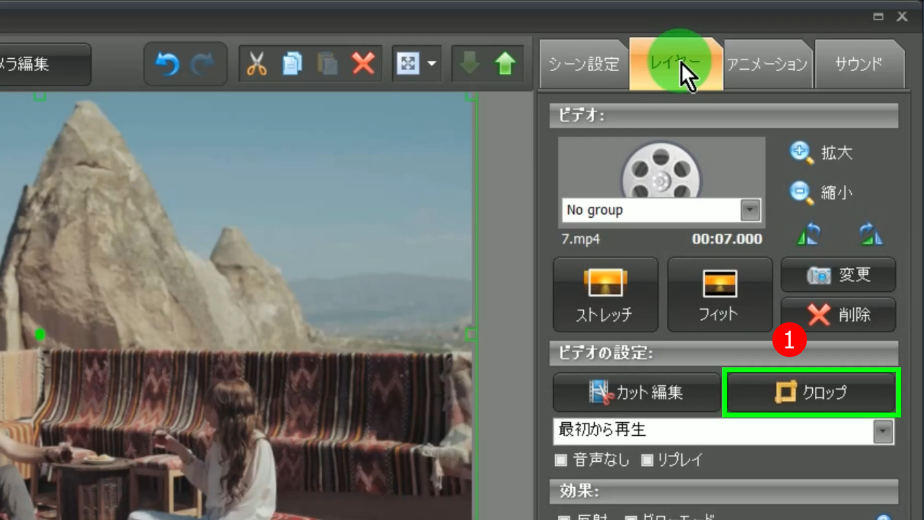Click the red X delete icon in toolbar
The width and height of the screenshot is (924, 520).
click(363, 64)
